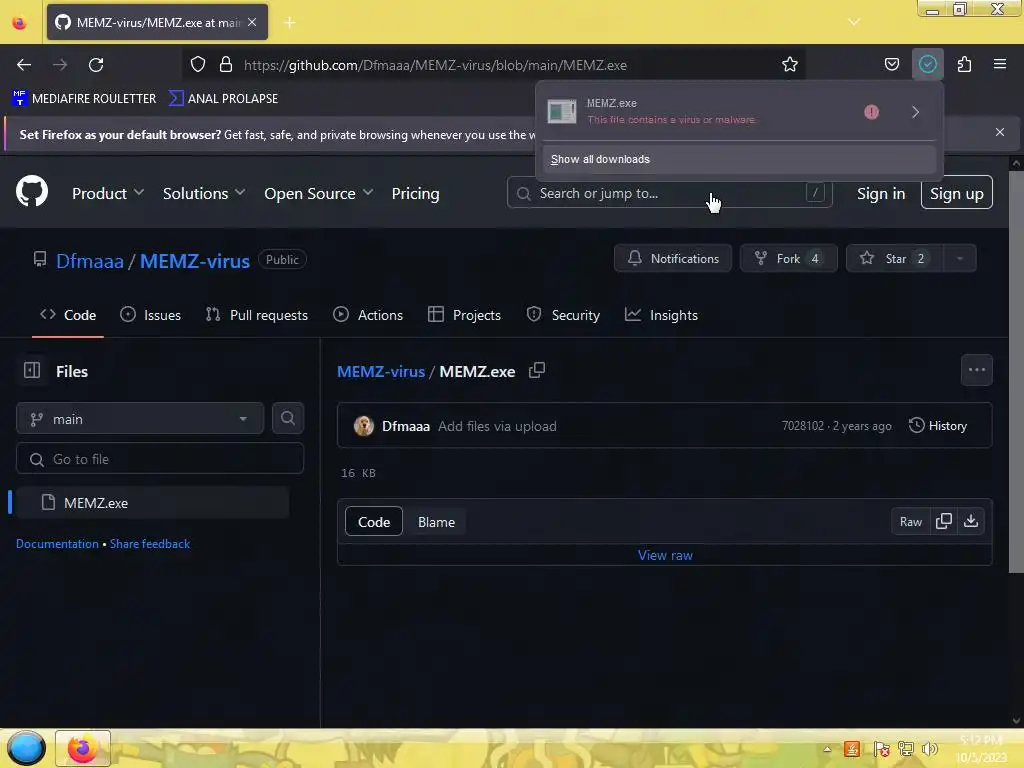Select the Code view toggle
Screen dimensions: 1024x768
pyautogui.click(x=374, y=522)
